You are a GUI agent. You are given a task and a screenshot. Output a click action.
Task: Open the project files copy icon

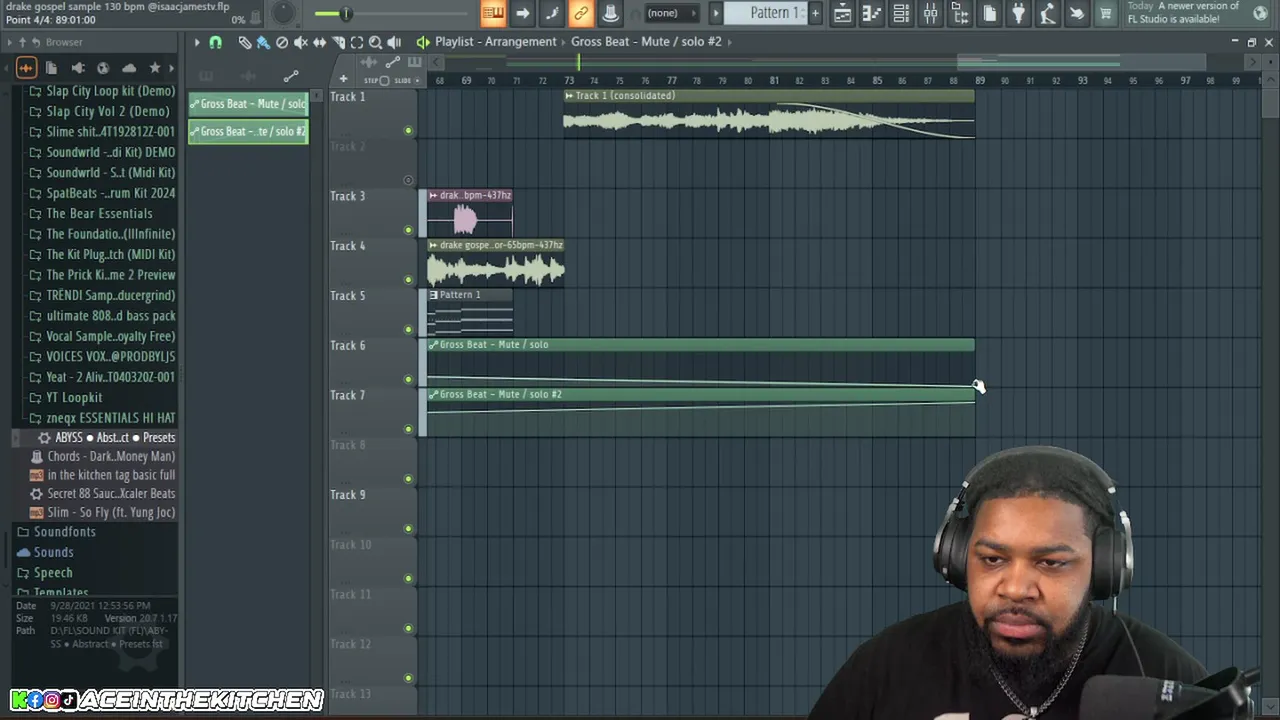click(990, 13)
